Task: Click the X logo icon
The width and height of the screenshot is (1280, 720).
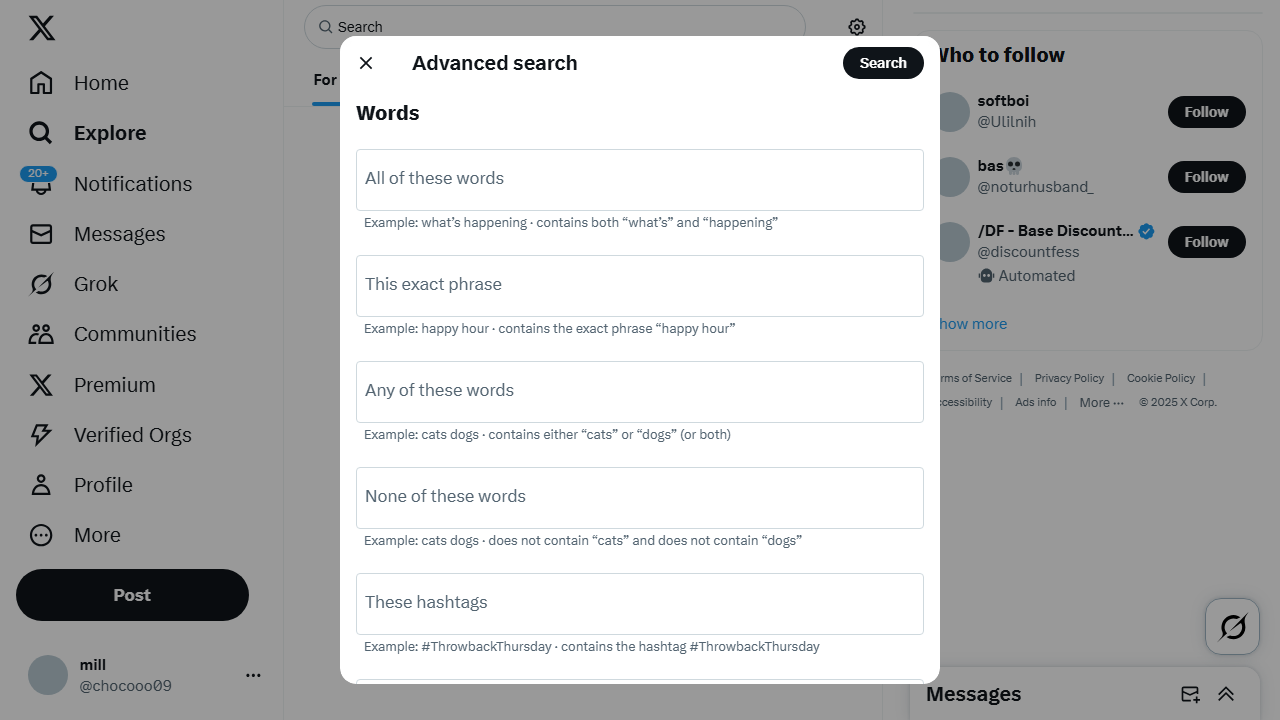Action: (42, 29)
